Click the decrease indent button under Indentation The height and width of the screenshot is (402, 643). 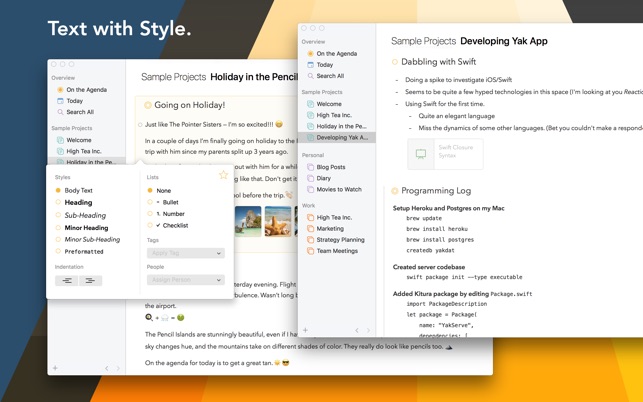tap(67, 281)
